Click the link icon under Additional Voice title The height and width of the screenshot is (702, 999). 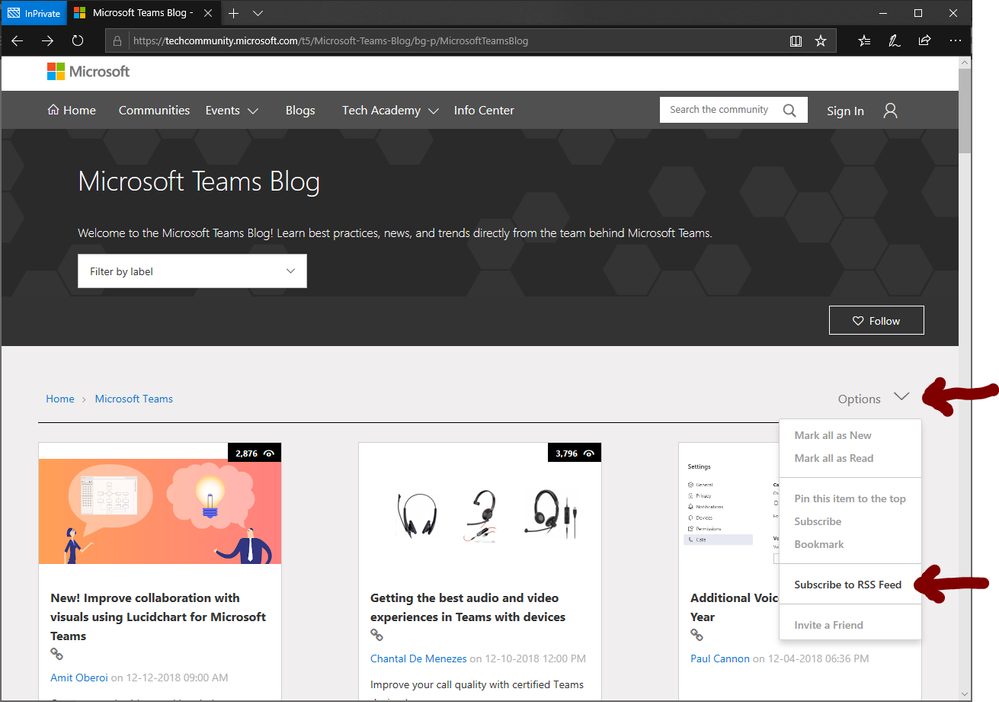[x=696, y=634]
